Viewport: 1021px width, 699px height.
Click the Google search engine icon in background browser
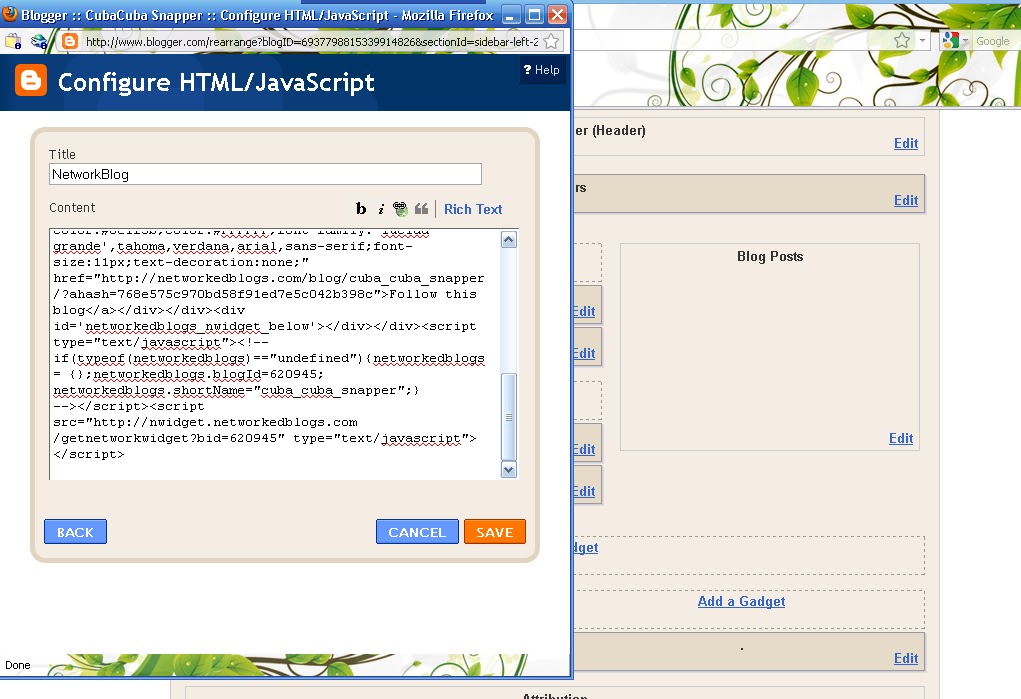(950, 40)
